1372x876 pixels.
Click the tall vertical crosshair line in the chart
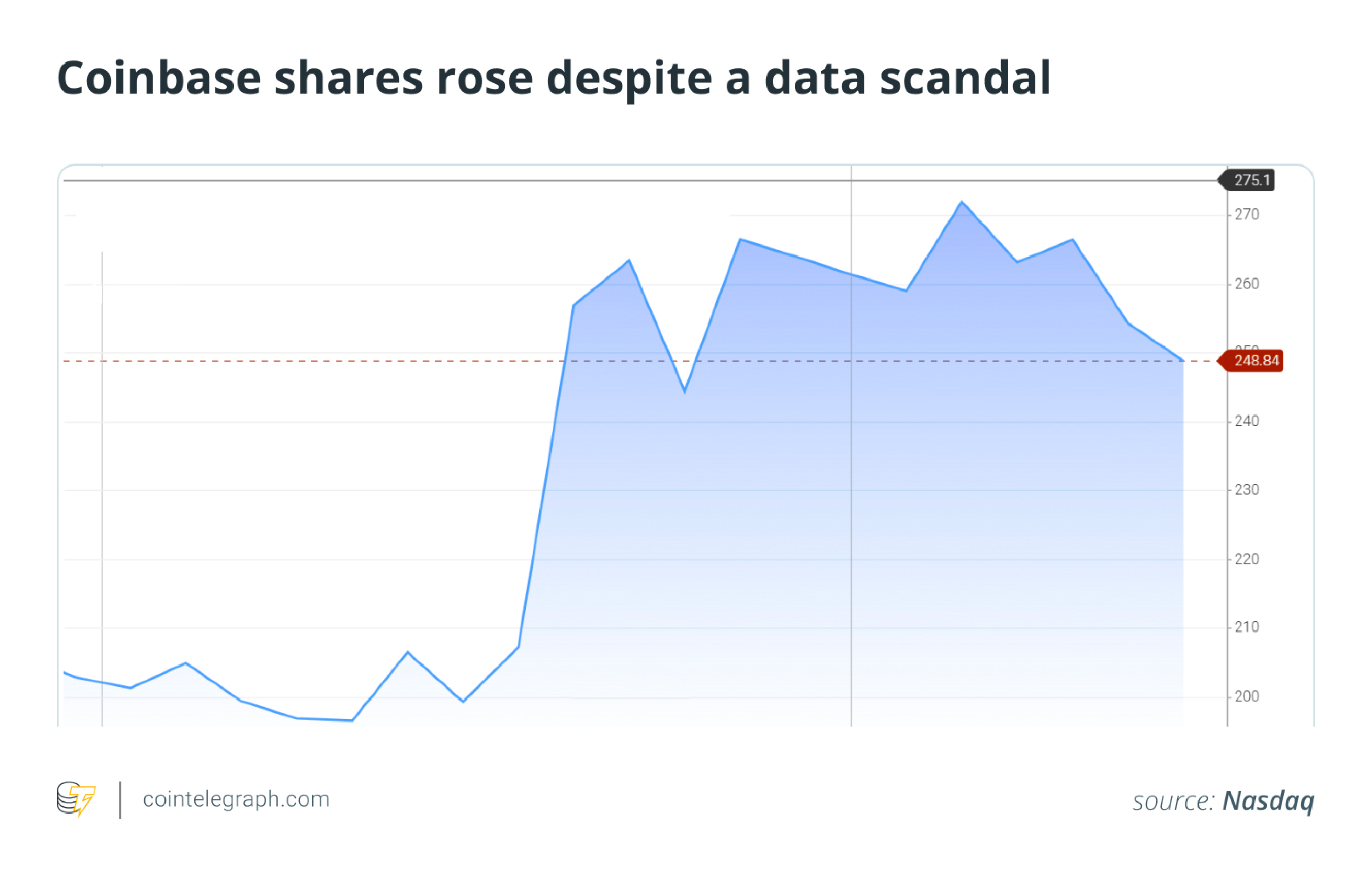851,513
